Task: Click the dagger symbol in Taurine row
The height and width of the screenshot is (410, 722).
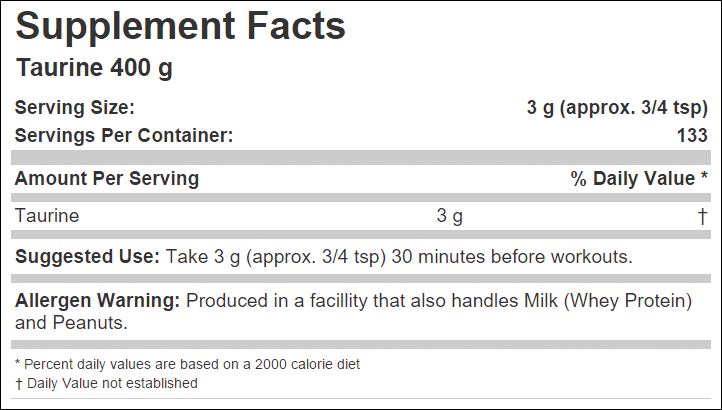Action: pyautogui.click(x=702, y=216)
